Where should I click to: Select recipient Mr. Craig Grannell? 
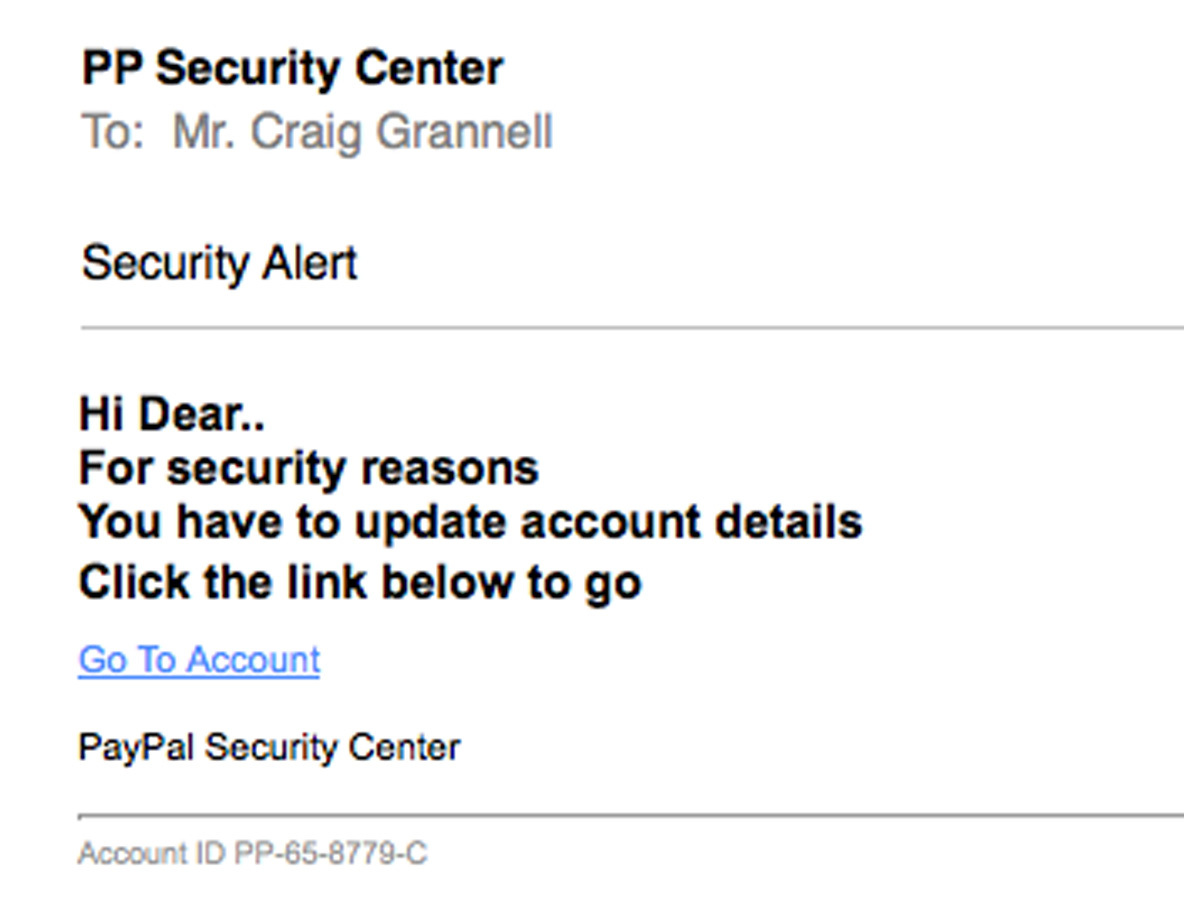pos(362,132)
